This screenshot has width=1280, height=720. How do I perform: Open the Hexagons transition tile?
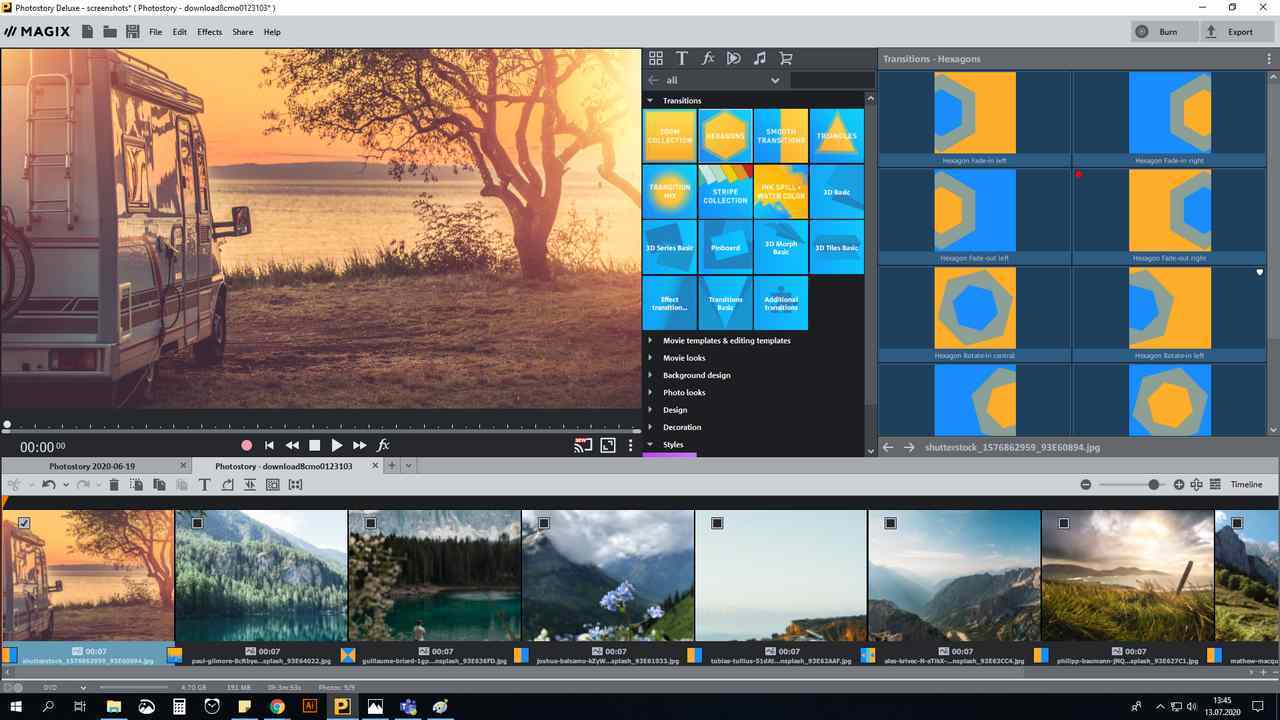(x=725, y=136)
